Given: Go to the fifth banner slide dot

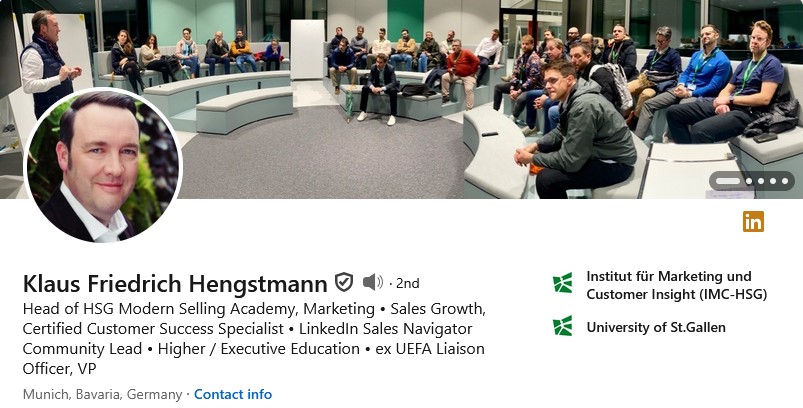Looking at the screenshot, I should 784,181.
